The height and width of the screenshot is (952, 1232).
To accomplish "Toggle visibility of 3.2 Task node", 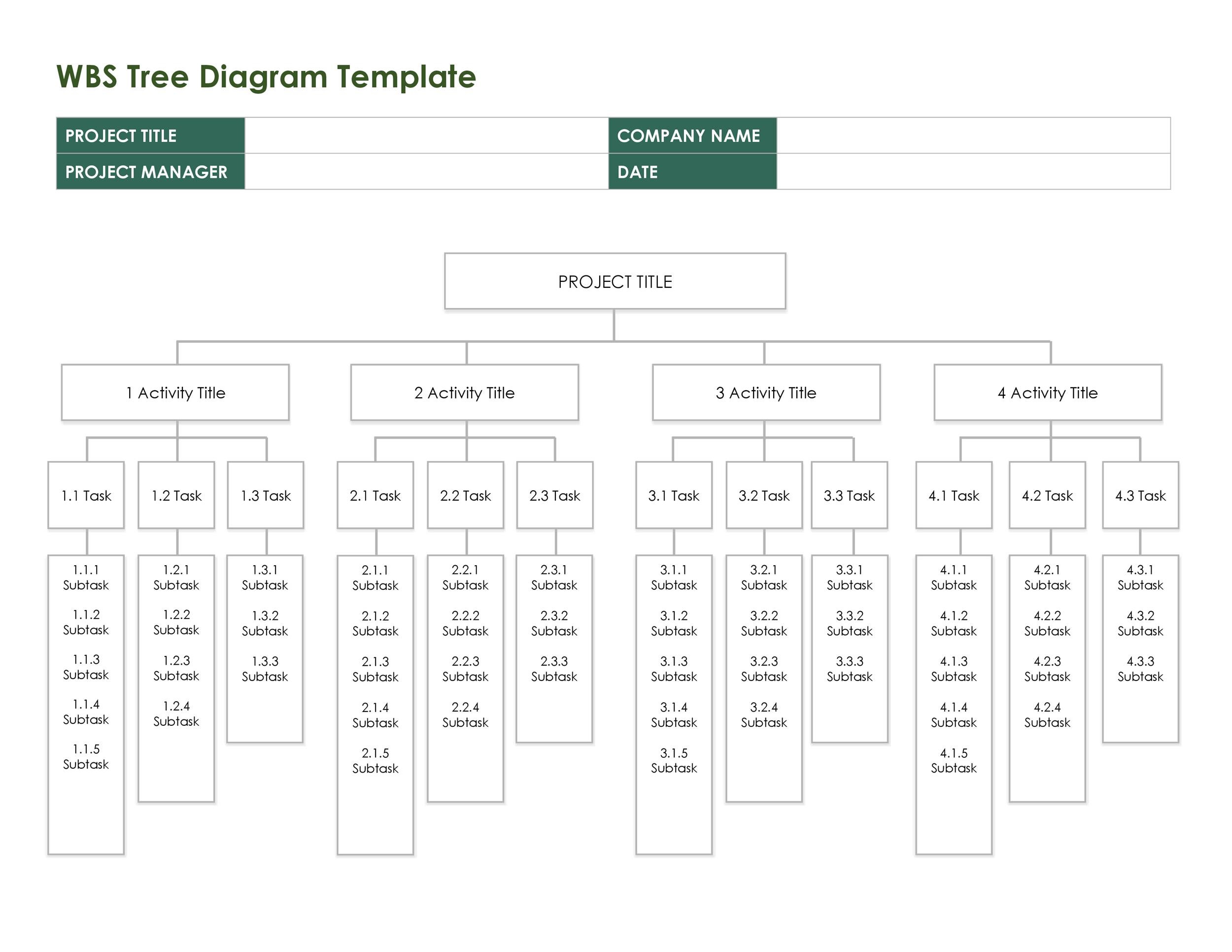I will 763,498.
